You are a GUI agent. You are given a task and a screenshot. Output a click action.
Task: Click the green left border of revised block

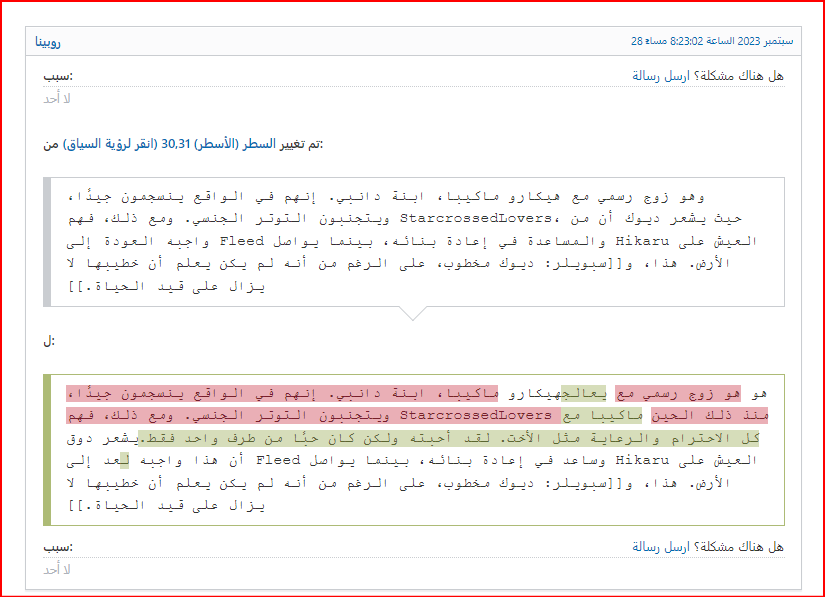[x=47, y=449]
